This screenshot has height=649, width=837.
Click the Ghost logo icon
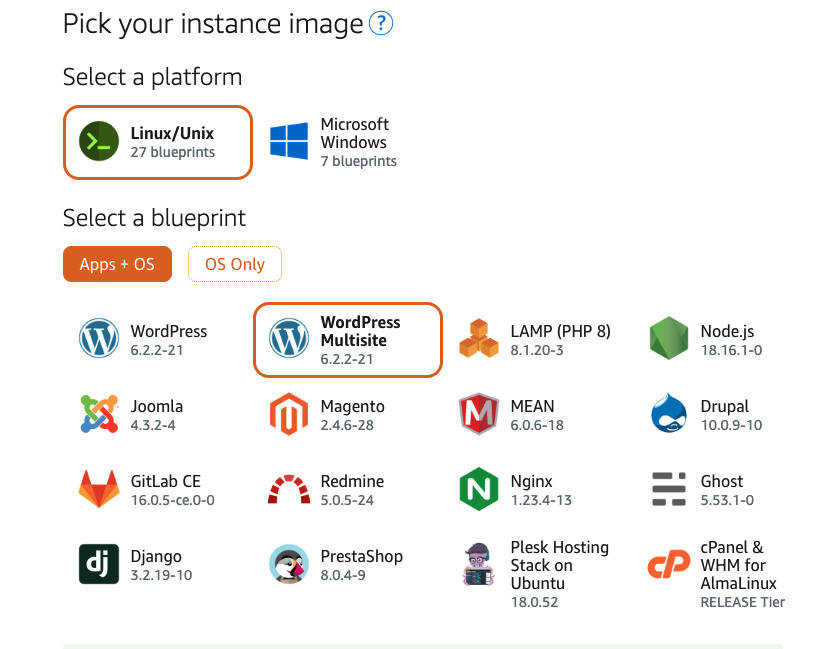tap(669, 489)
